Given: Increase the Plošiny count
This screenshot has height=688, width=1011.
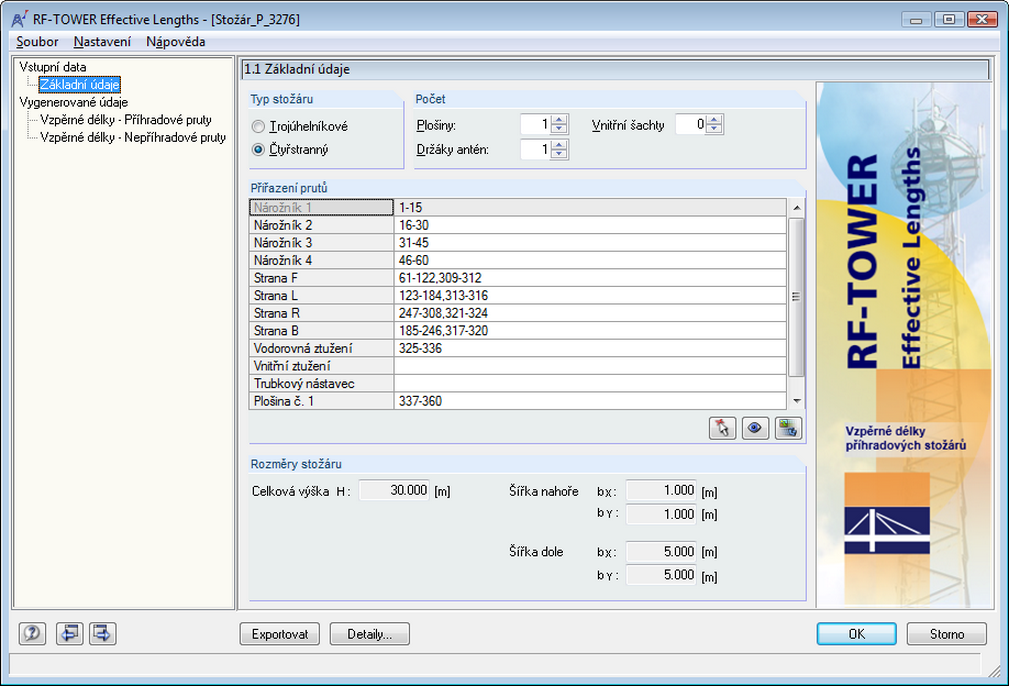Looking at the screenshot, I should (x=560, y=119).
